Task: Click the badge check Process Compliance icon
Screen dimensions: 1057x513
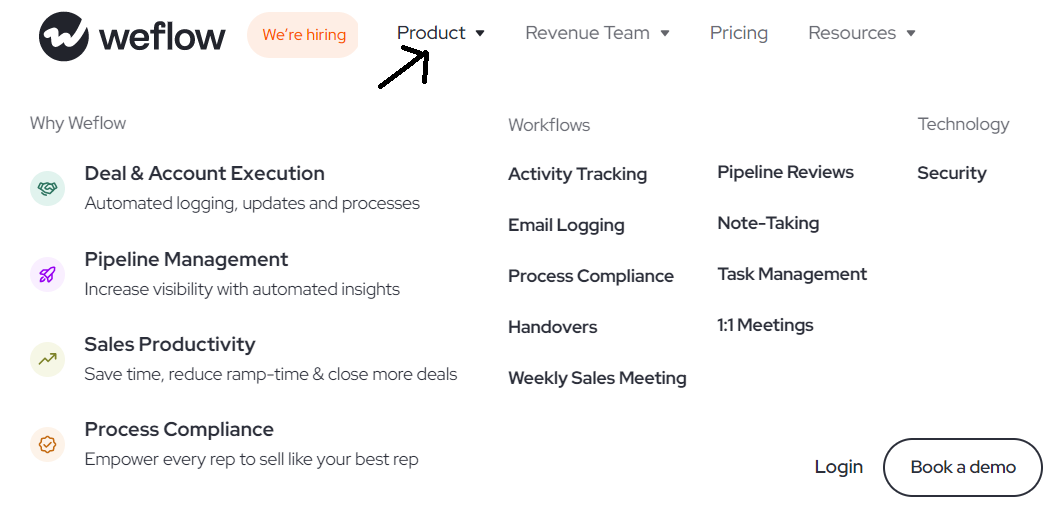Action: tap(47, 444)
